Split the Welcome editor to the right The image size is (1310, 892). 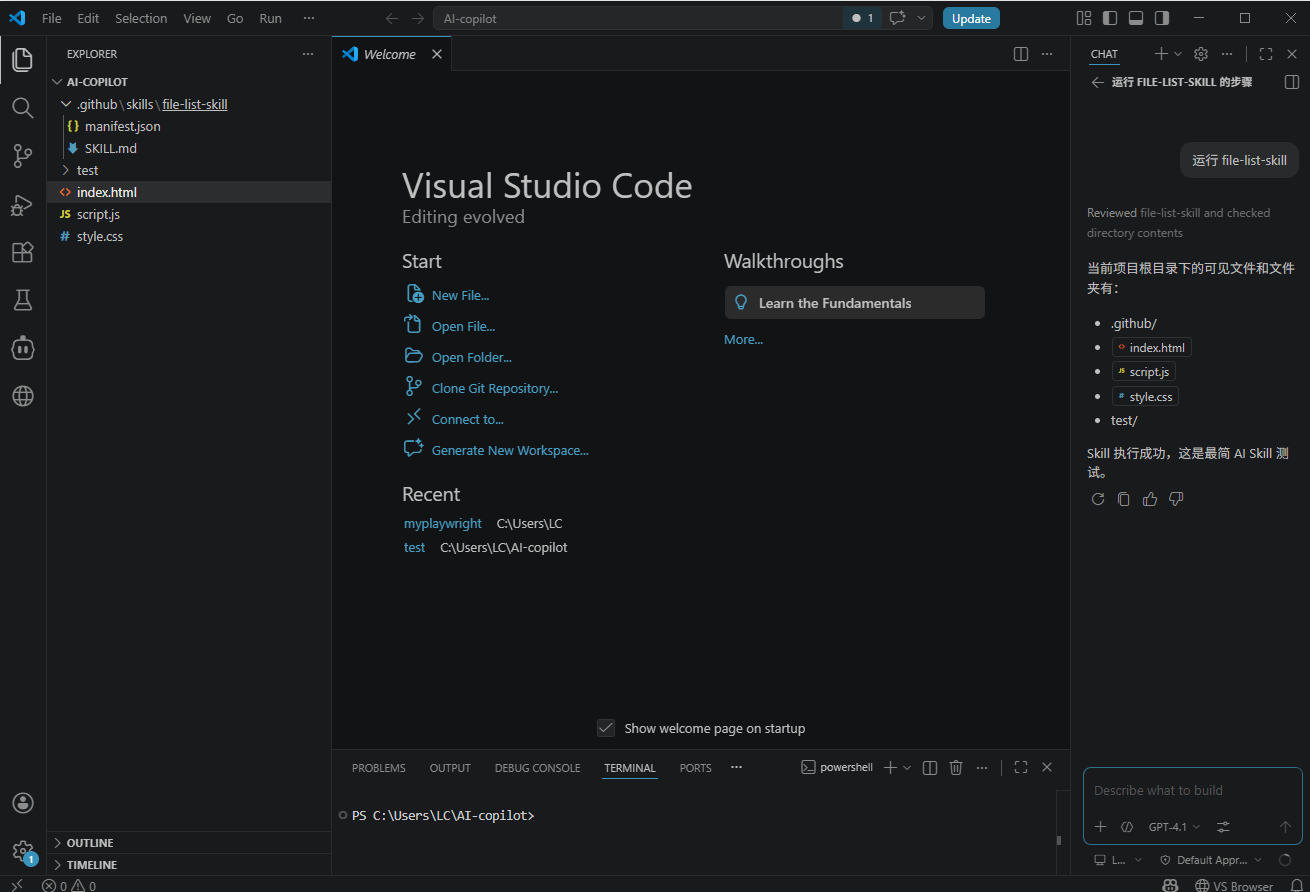coord(1020,54)
